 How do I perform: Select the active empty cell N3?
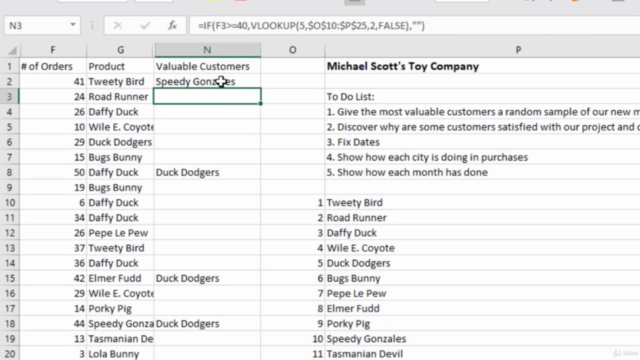[x=207, y=97]
